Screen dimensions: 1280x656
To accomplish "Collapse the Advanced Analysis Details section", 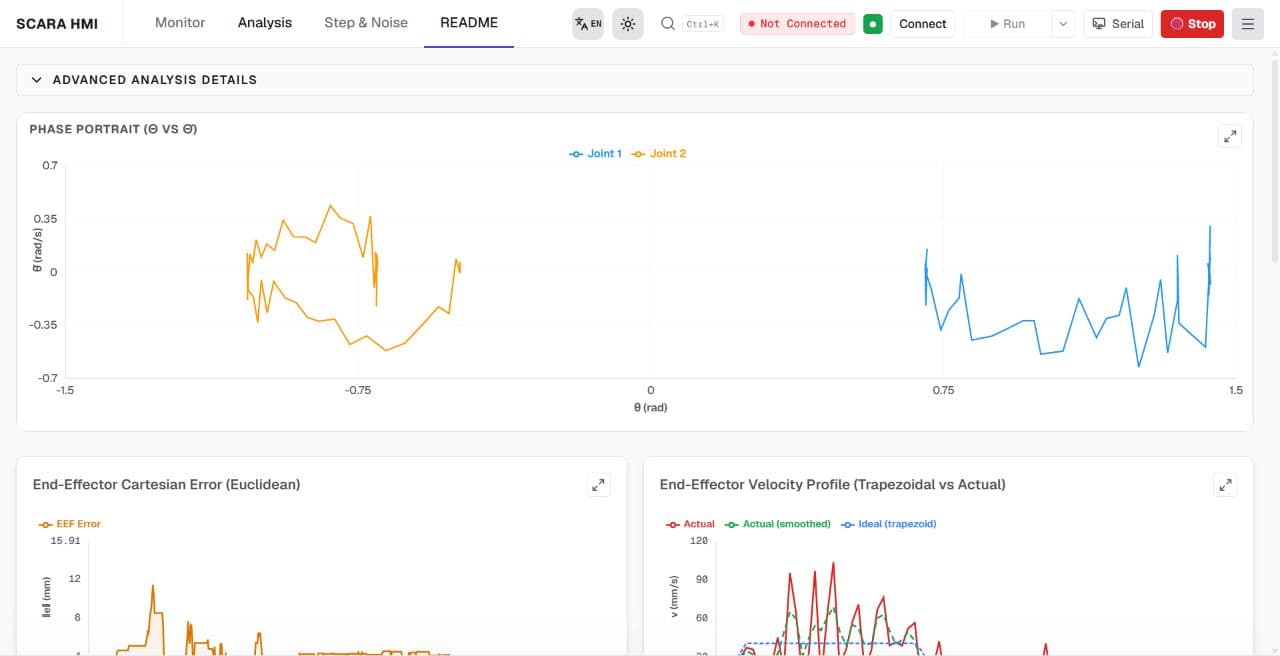I will point(634,79).
